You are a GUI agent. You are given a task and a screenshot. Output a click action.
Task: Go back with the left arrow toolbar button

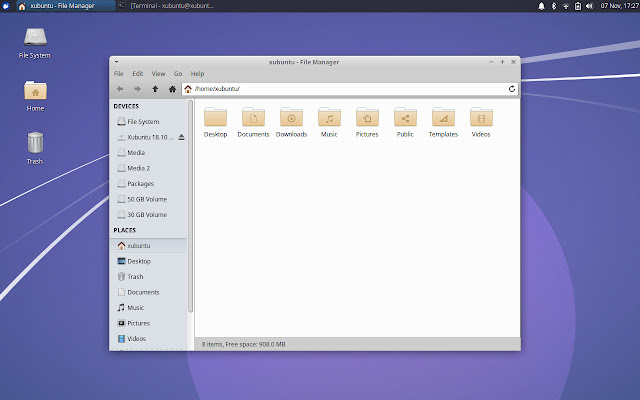(120, 89)
